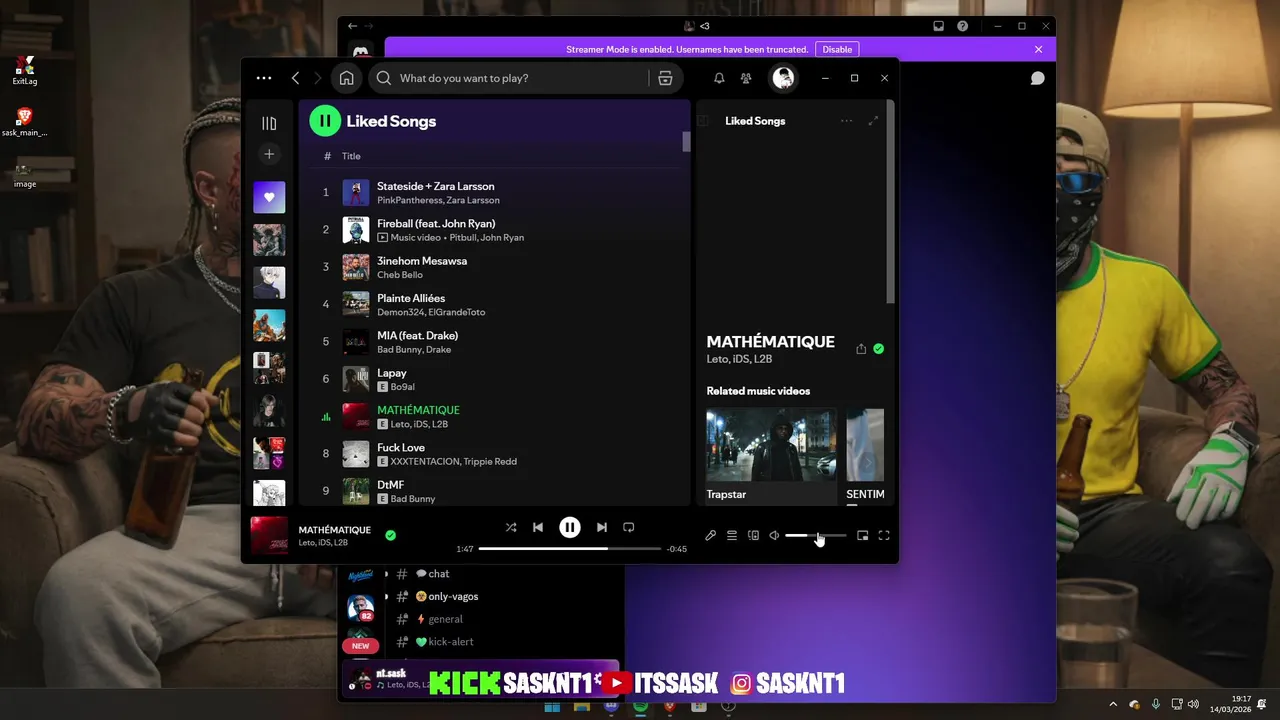Expand Your Library sidebar in Spotify
The height and width of the screenshot is (720, 1280).
tap(269, 123)
